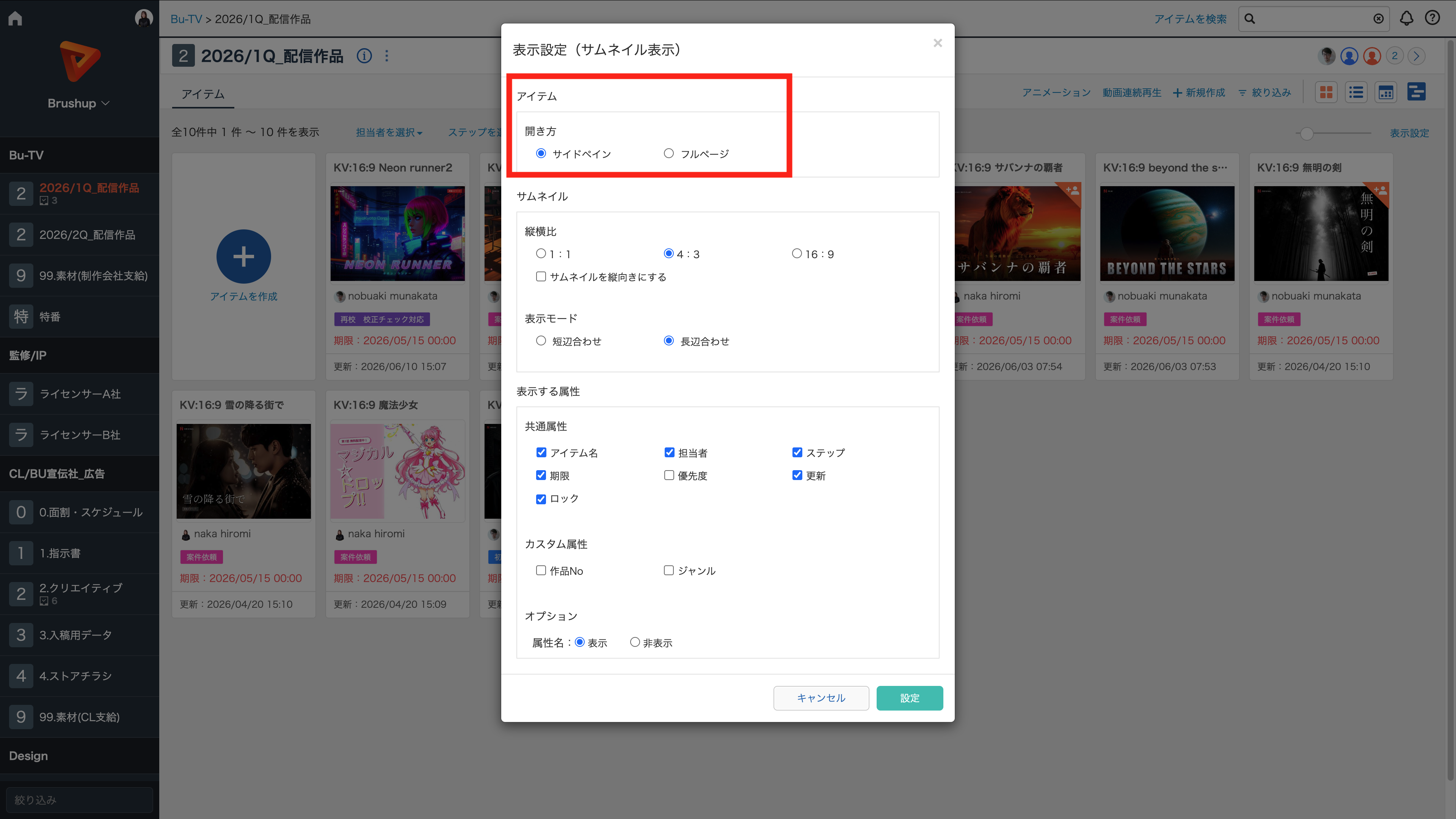This screenshot has height=819, width=1456.
Task: Select 短辺合わせ display mode
Action: click(x=541, y=341)
